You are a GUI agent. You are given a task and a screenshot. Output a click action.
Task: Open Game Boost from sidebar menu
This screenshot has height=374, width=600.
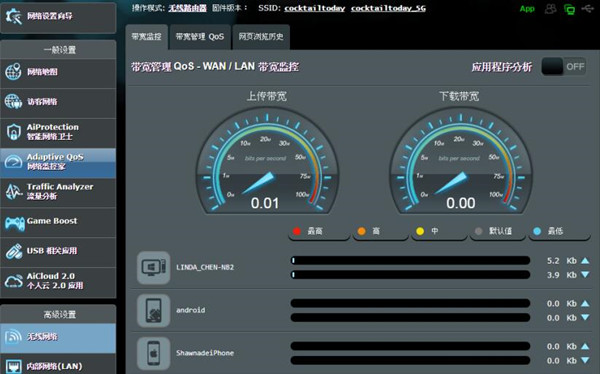pyautogui.click(x=58, y=222)
